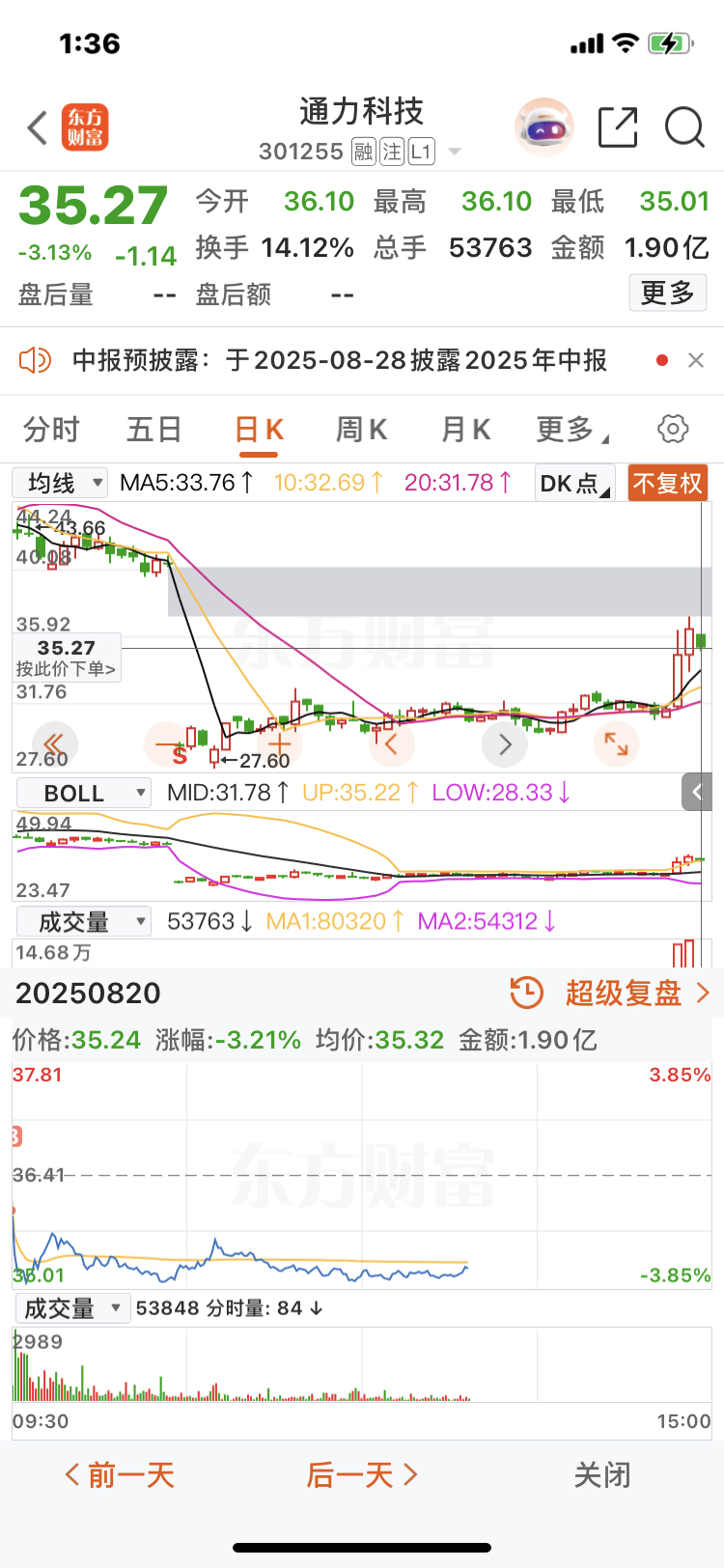
Task: Tap the L1 level badge
Action: click(421, 152)
